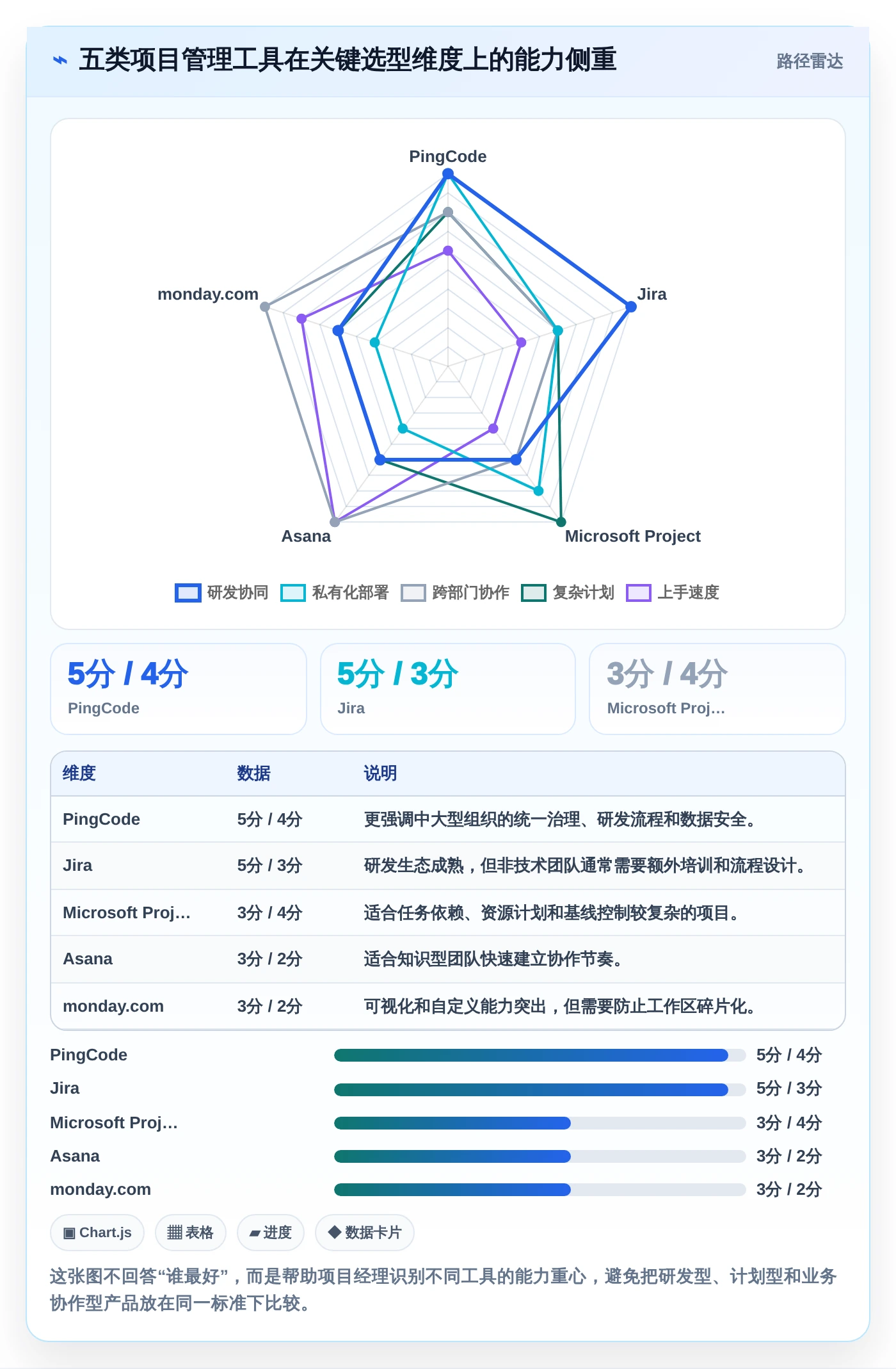Click the 数据卡片 tag chip
This screenshot has height=1369, width=896.
click(365, 1233)
